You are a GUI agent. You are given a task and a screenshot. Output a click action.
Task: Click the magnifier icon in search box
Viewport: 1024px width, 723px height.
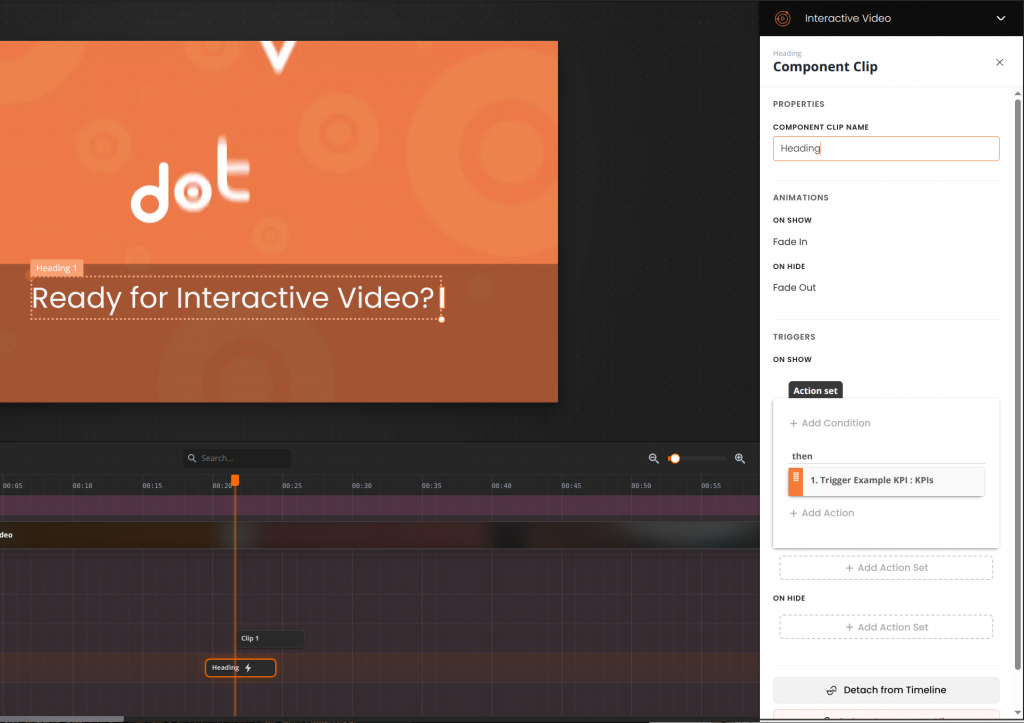coord(192,458)
